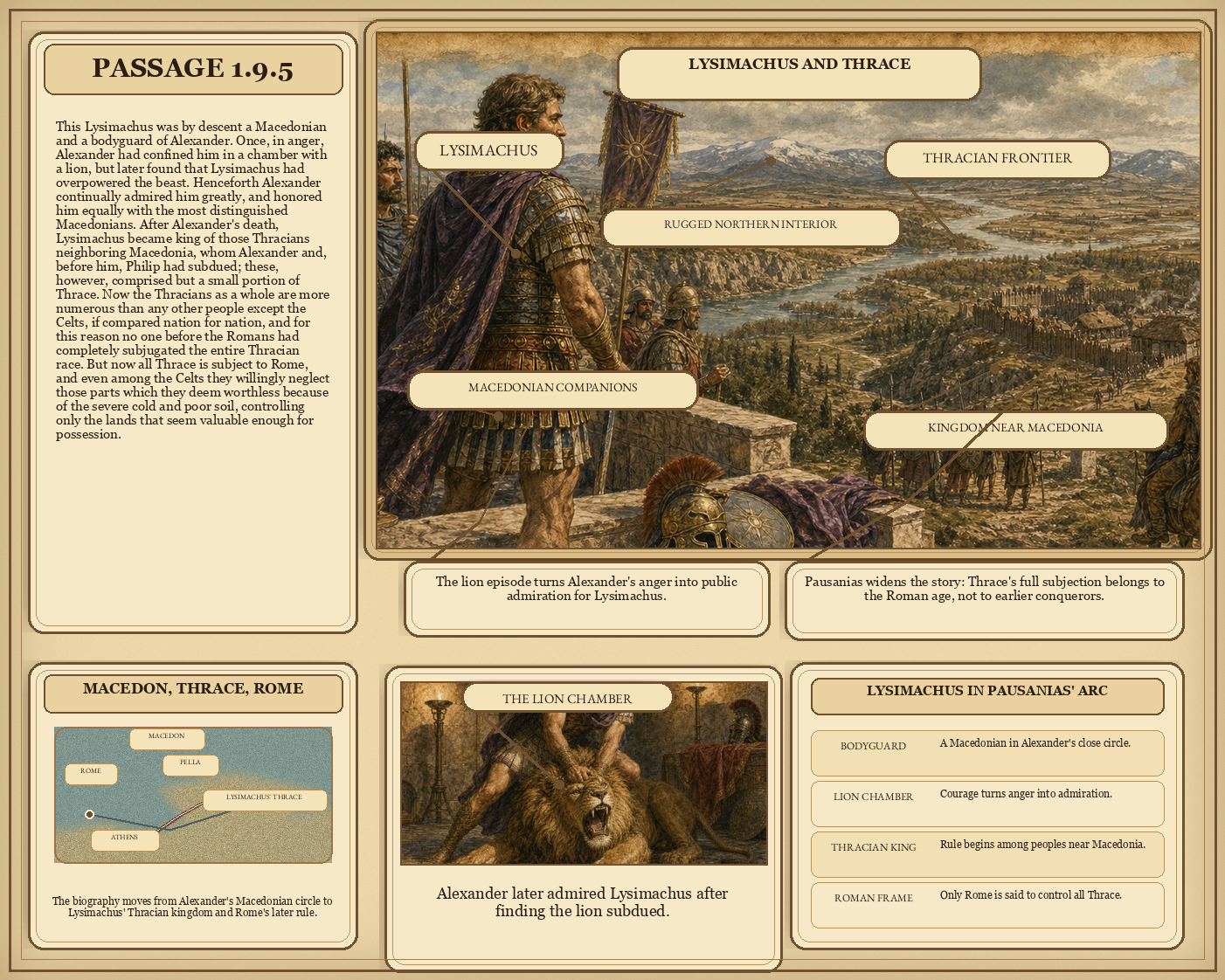Click the LYSIMACHUS' THRACE map label
1225x980 pixels.
point(265,799)
